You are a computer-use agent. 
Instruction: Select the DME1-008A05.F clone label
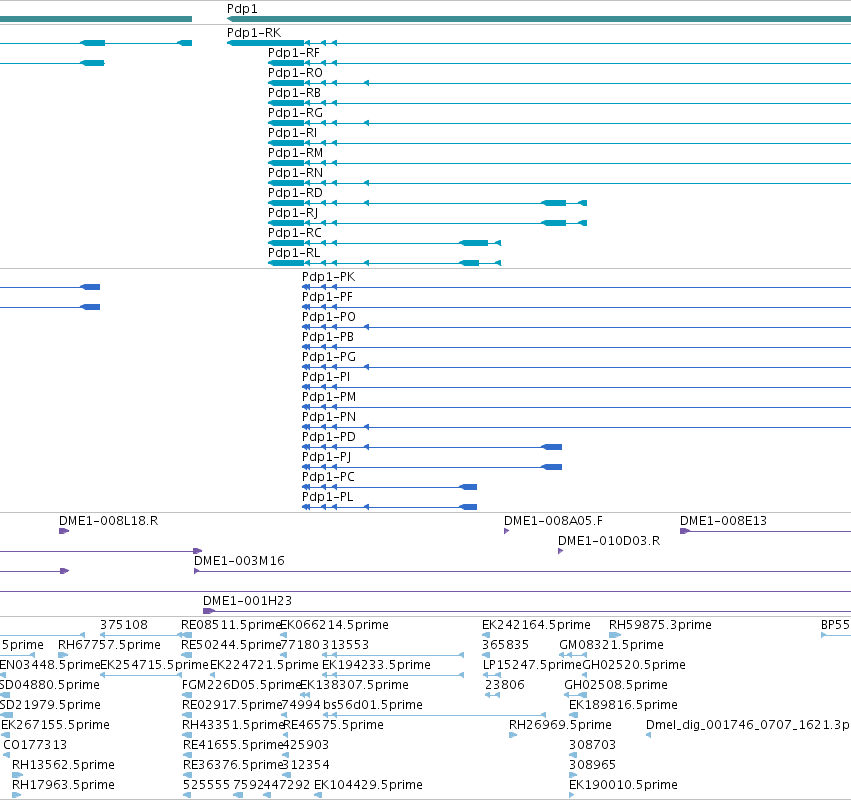553,521
